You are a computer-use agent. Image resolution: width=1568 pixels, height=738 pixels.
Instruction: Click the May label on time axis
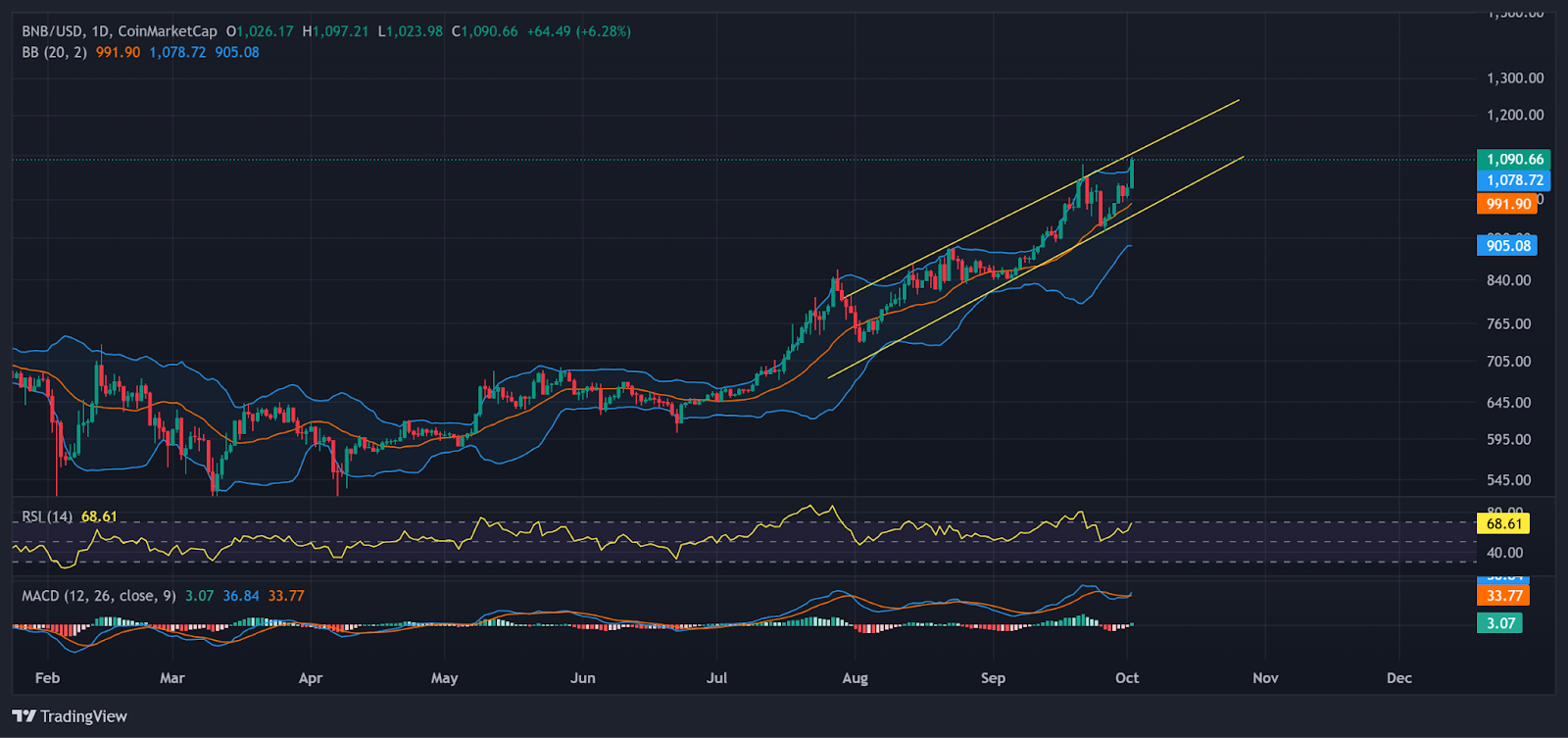(444, 678)
